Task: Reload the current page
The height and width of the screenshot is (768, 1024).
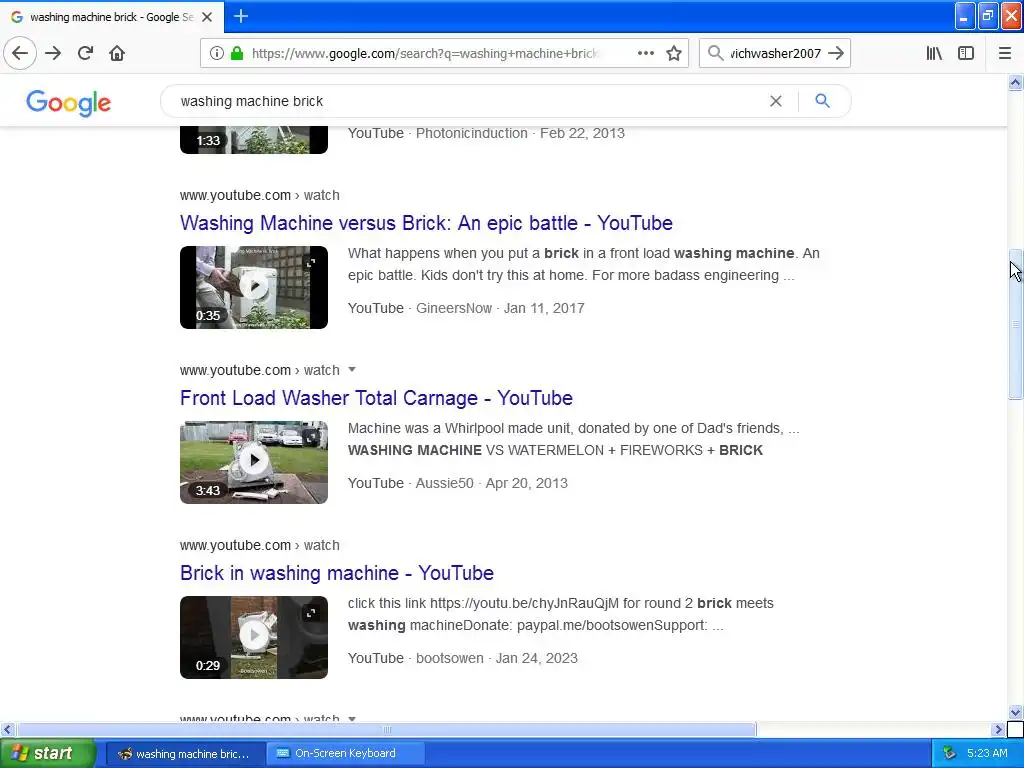Action: (x=86, y=53)
